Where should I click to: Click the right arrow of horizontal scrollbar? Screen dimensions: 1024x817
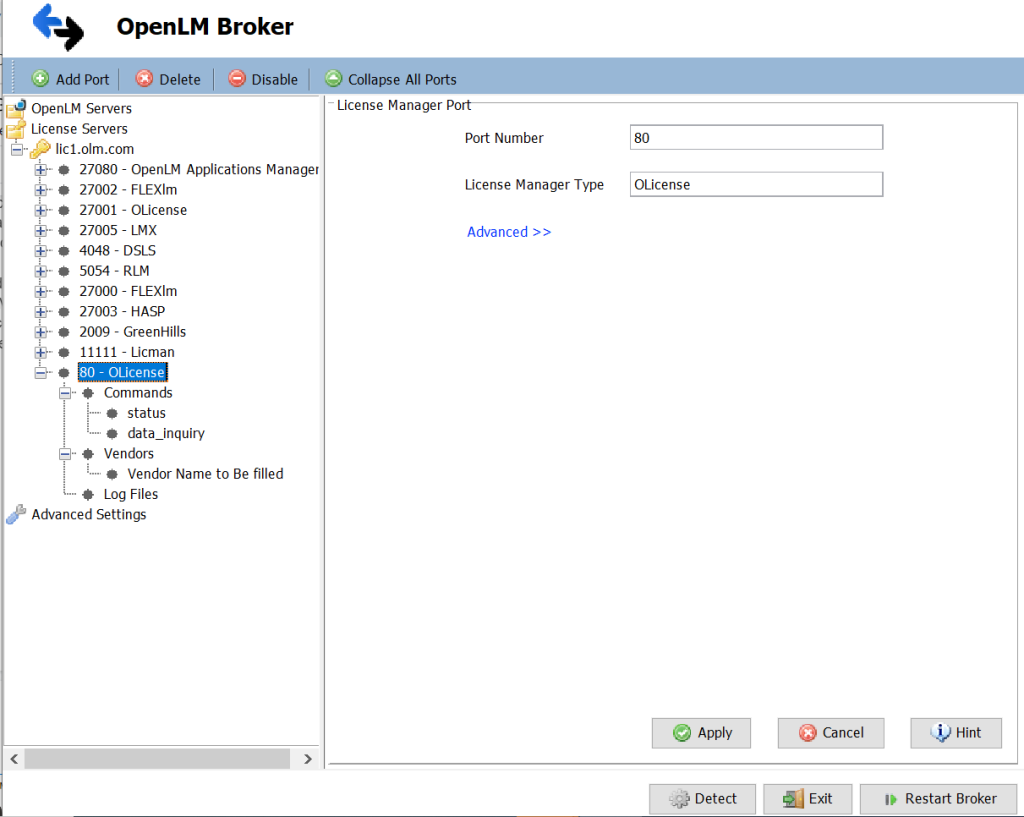pyautogui.click(x=308, y=759)
